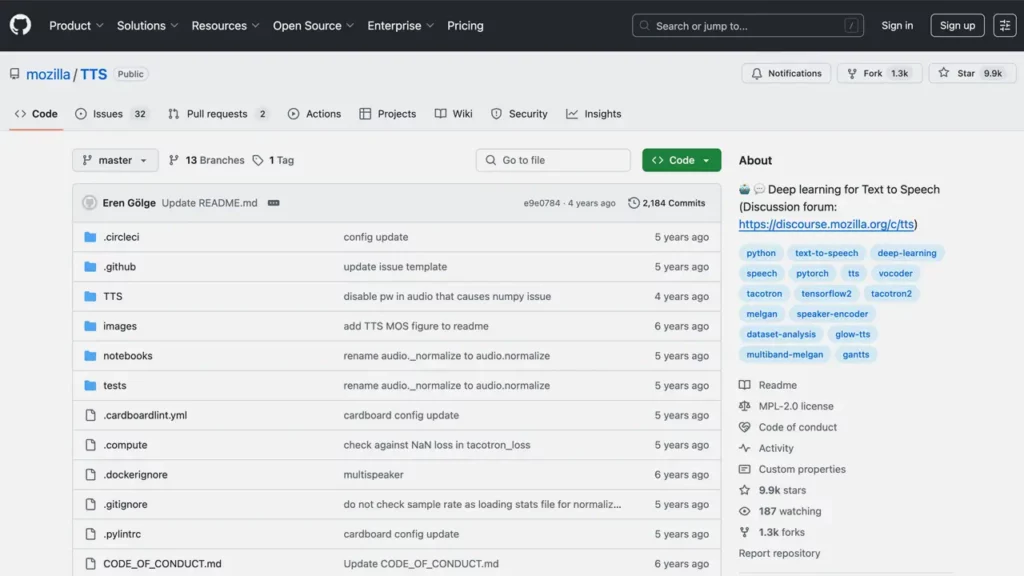Click the Code of conduct heart icon
Viewport: 1024px width, 576px height.
pos(744,427)
